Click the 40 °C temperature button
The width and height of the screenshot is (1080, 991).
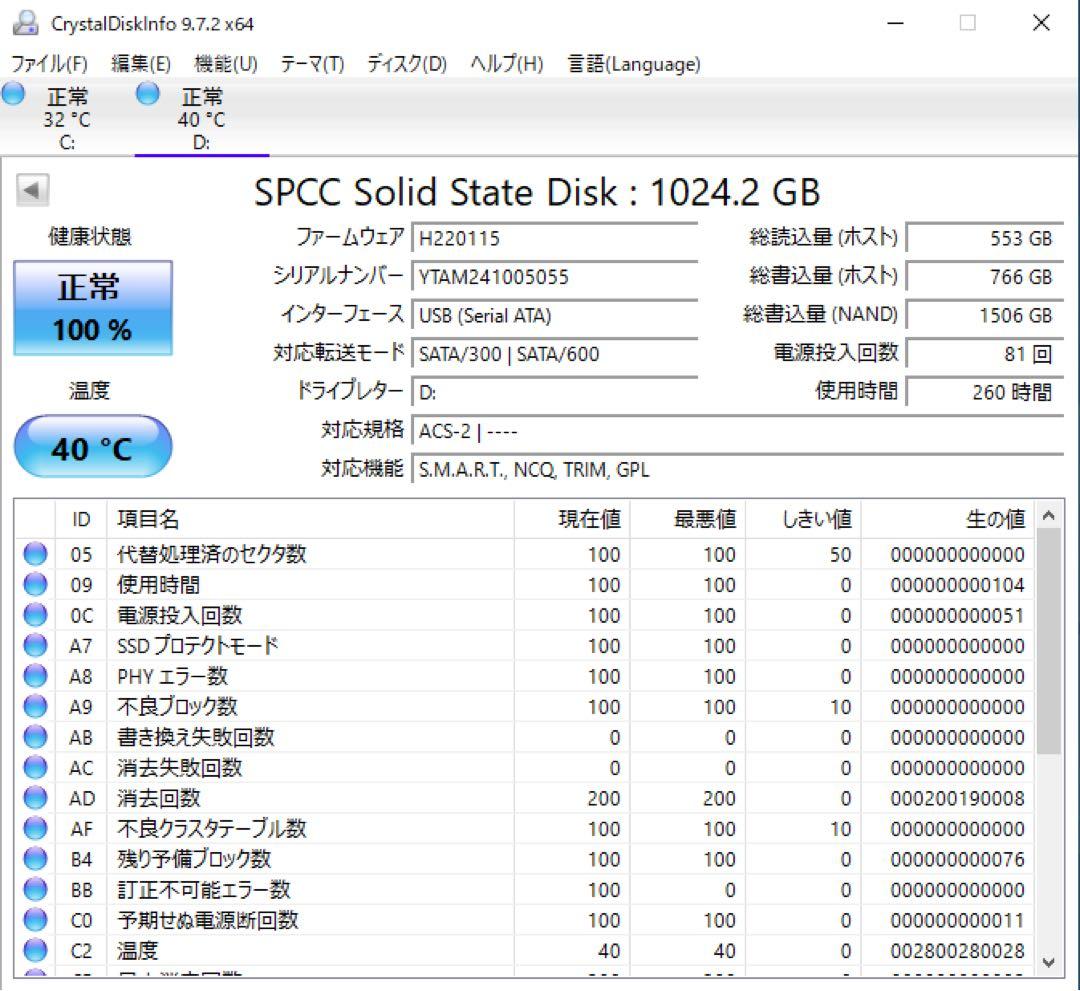click(x=92, y=446)
